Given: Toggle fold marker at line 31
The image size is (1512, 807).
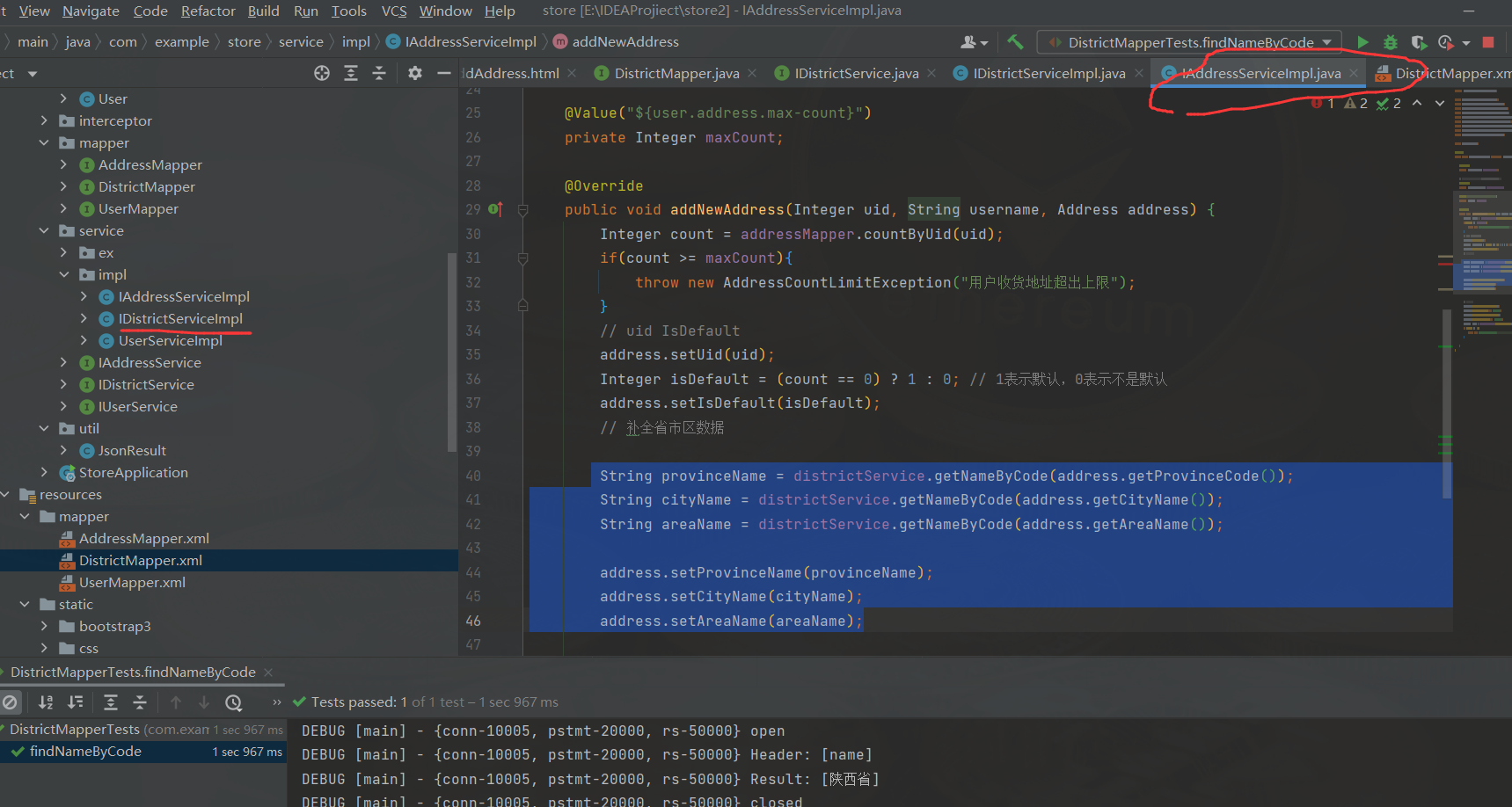Looking at the screenshot, I should click(x=523, y=258).
